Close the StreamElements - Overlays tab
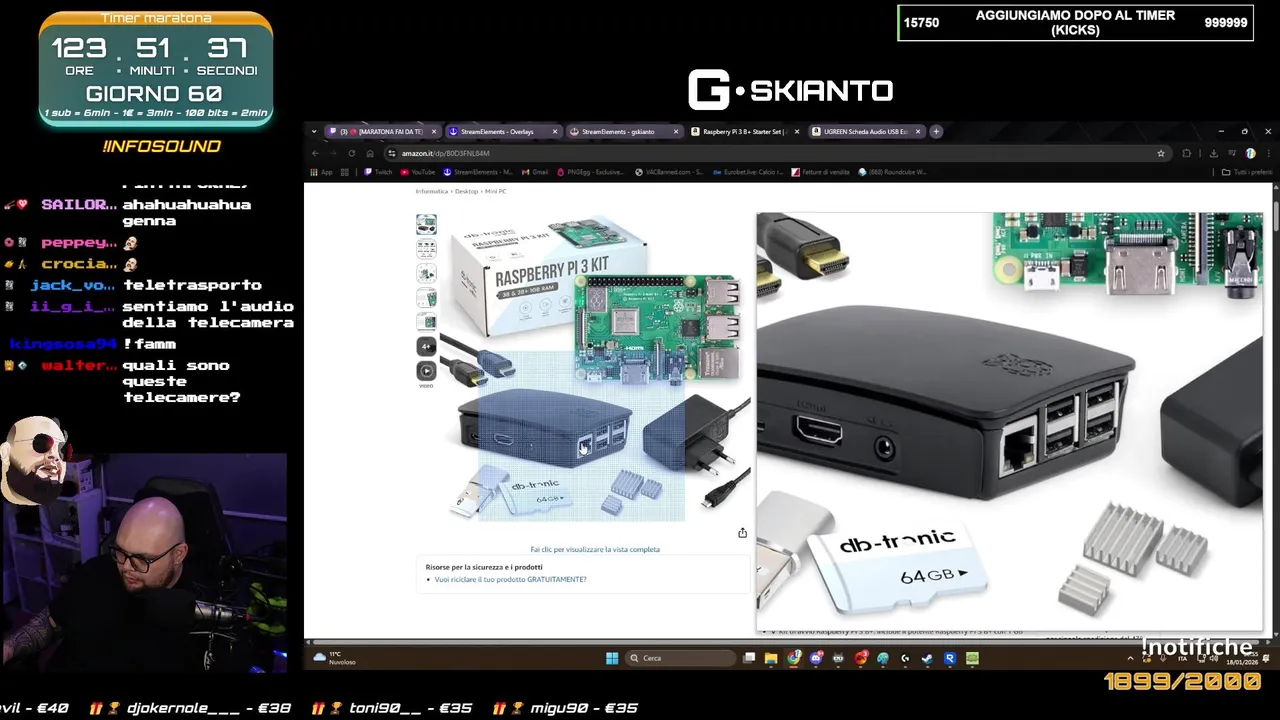The height and width of the screenshot is (720, 1280). click(555, 131)
